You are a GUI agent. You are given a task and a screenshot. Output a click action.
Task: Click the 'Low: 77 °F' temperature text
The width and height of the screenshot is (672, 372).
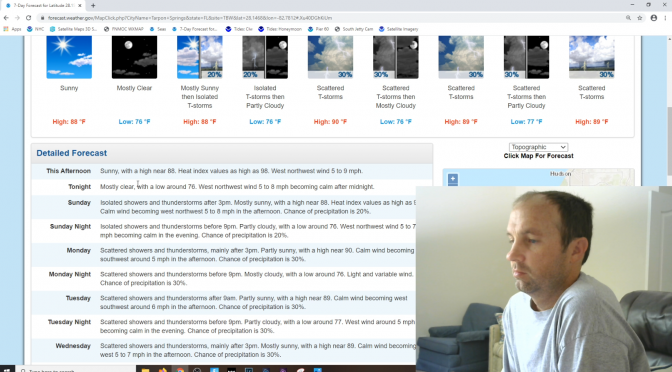pyautogui.click(x=526, y=122)
